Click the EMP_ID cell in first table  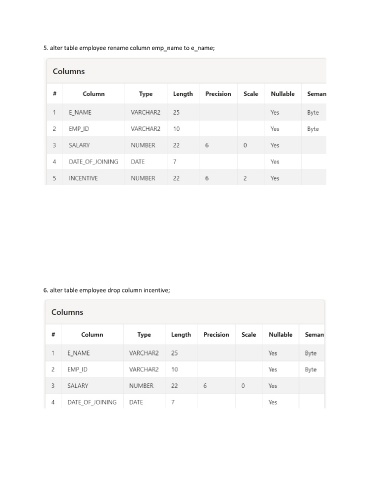79,129
